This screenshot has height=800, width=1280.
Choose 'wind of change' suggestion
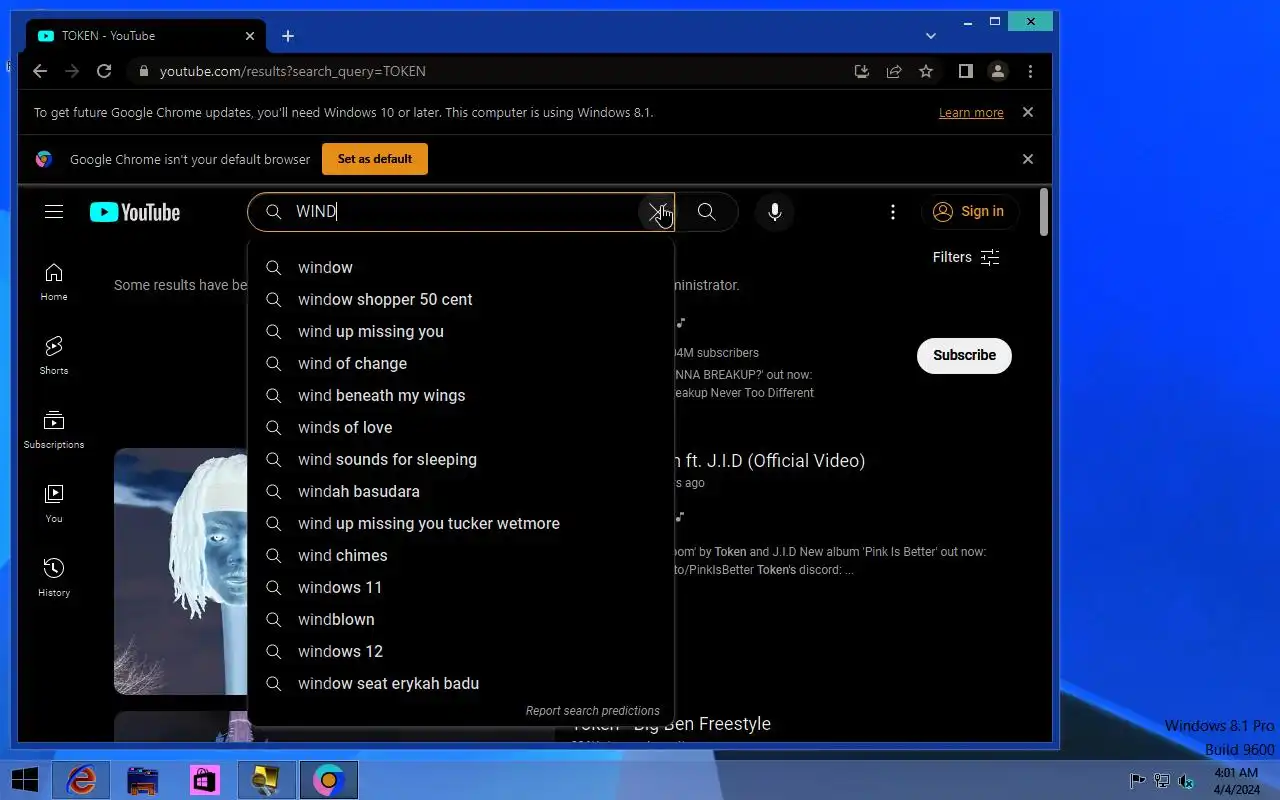tap(461, 363)
